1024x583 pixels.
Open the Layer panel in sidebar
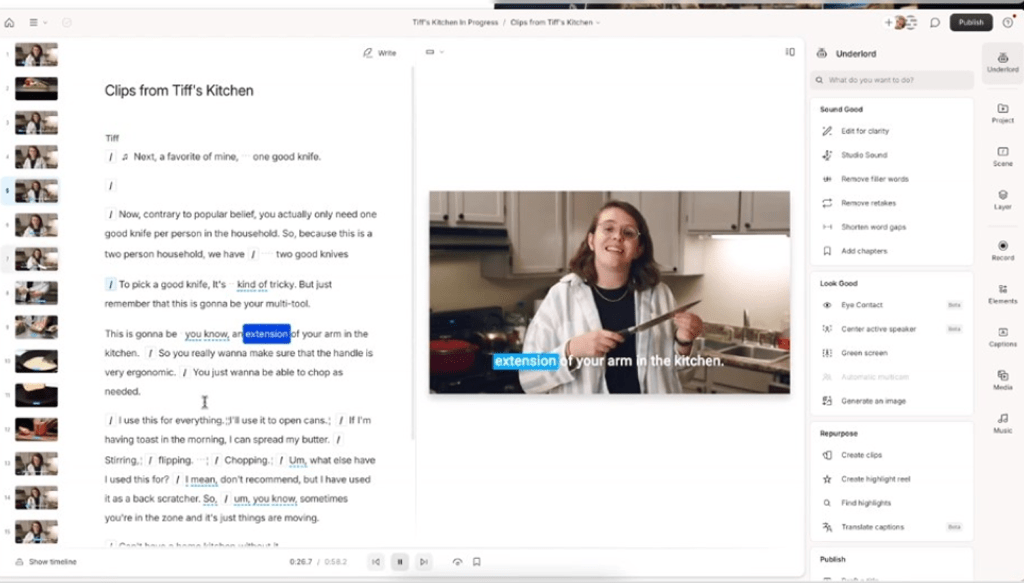click(1002, 199)
